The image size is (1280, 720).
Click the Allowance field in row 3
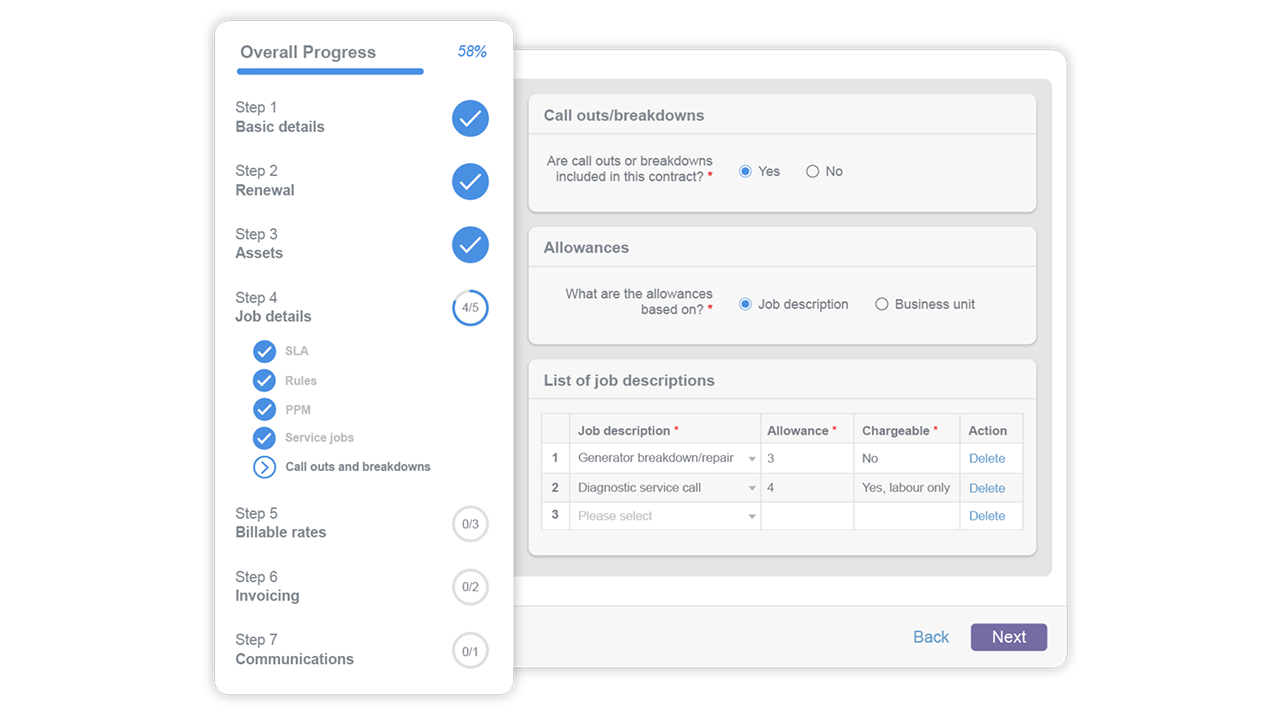806,516
